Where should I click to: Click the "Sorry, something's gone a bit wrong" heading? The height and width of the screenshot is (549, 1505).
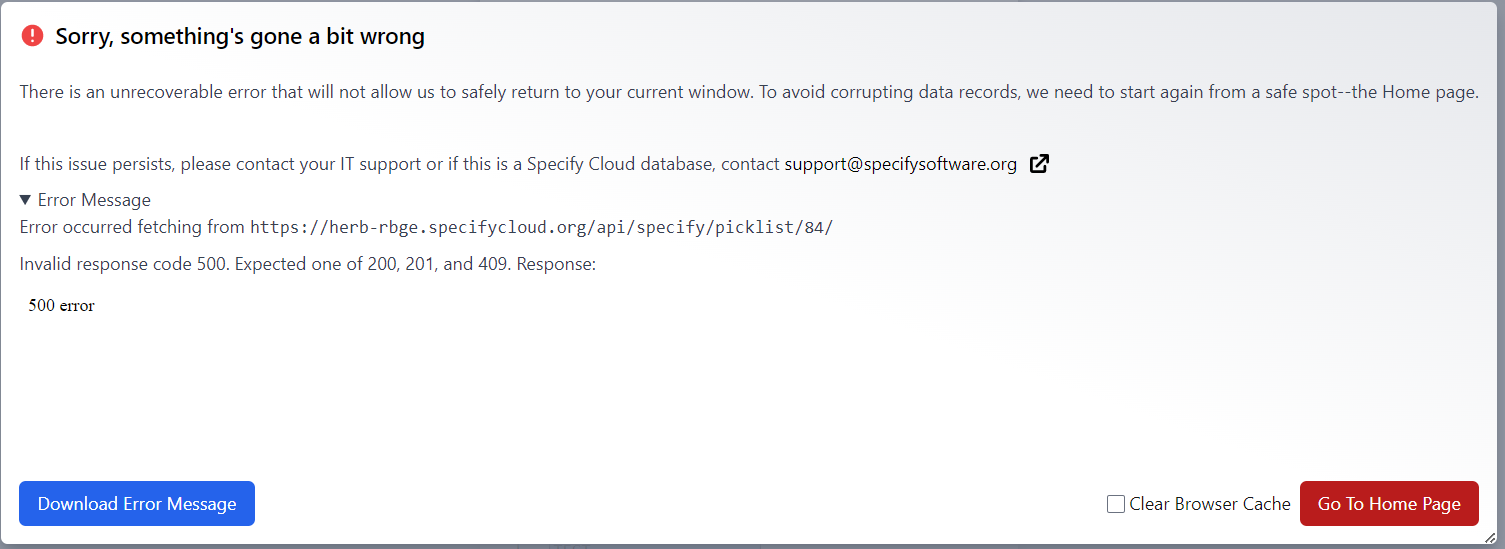pyautogui.click(x=240, y=37)
